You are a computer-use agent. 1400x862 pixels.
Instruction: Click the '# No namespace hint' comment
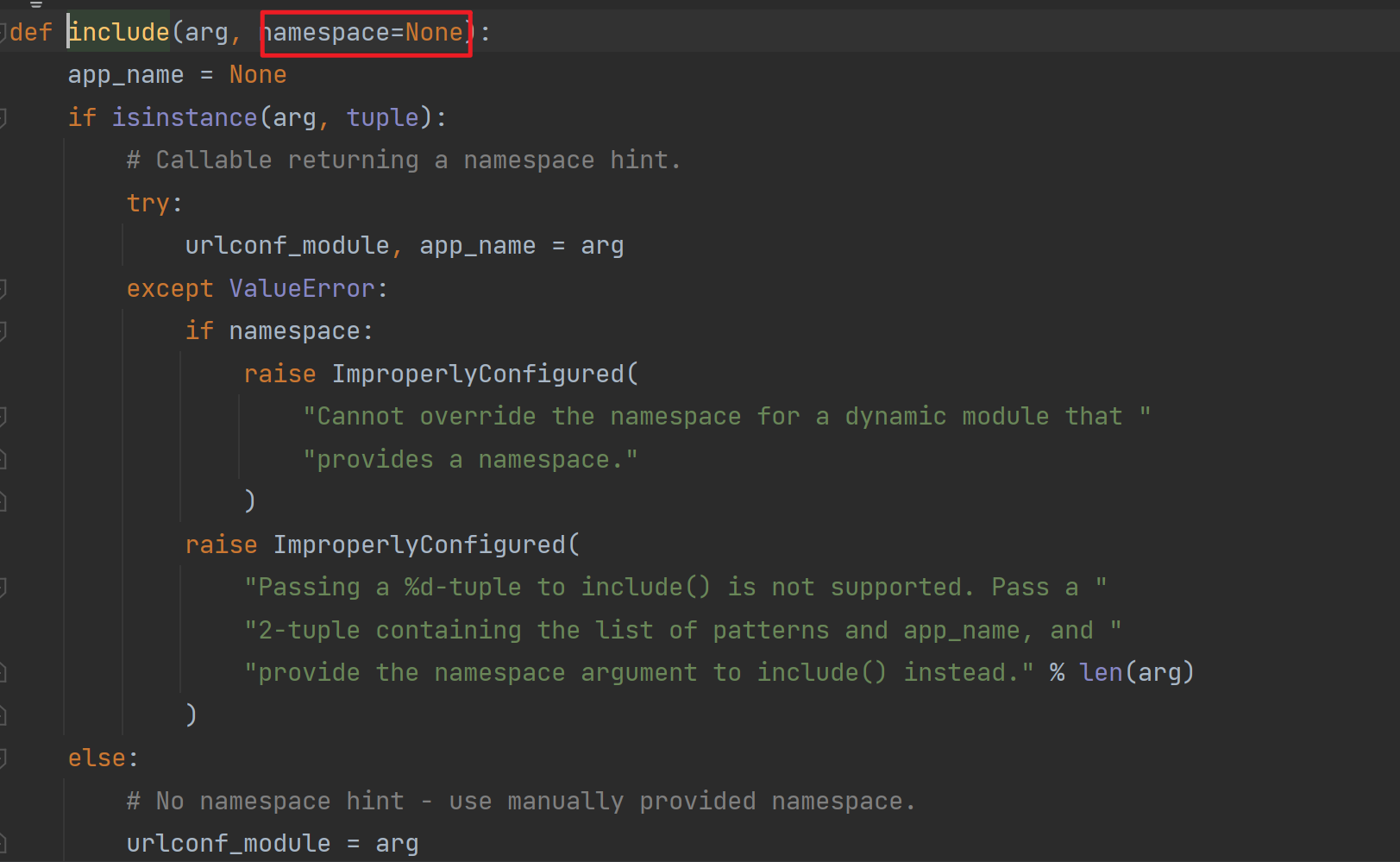[520, 802]
